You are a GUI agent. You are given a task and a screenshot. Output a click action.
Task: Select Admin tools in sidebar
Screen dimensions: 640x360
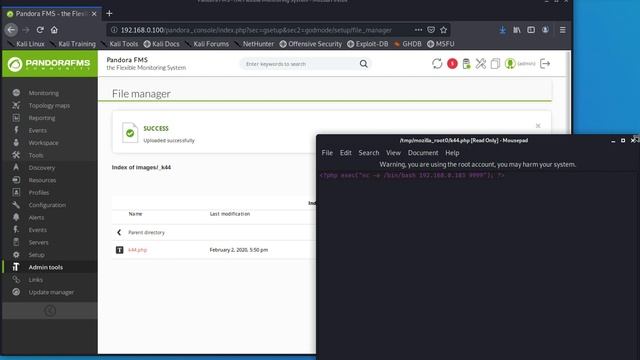pos(46,267)
